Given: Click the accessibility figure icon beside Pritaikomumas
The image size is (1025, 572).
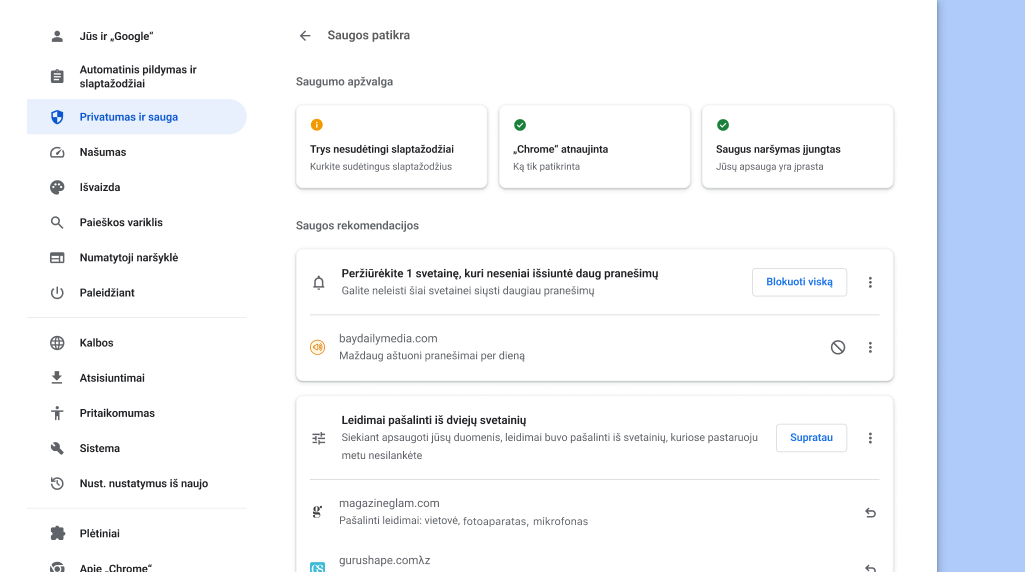Looking at the screenshot, I should click(x=57, y=413).
